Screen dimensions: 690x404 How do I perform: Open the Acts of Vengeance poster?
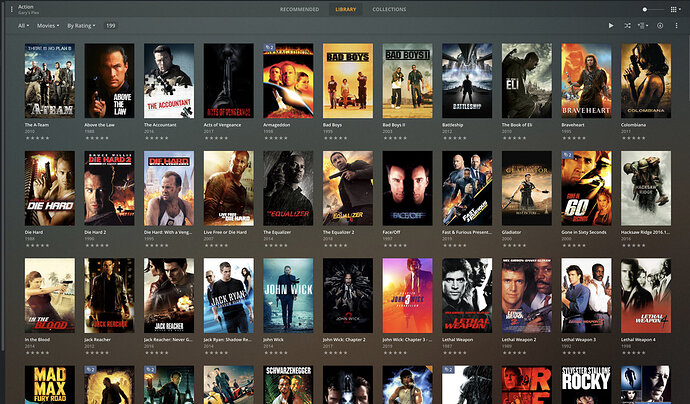tap(228, 81)
